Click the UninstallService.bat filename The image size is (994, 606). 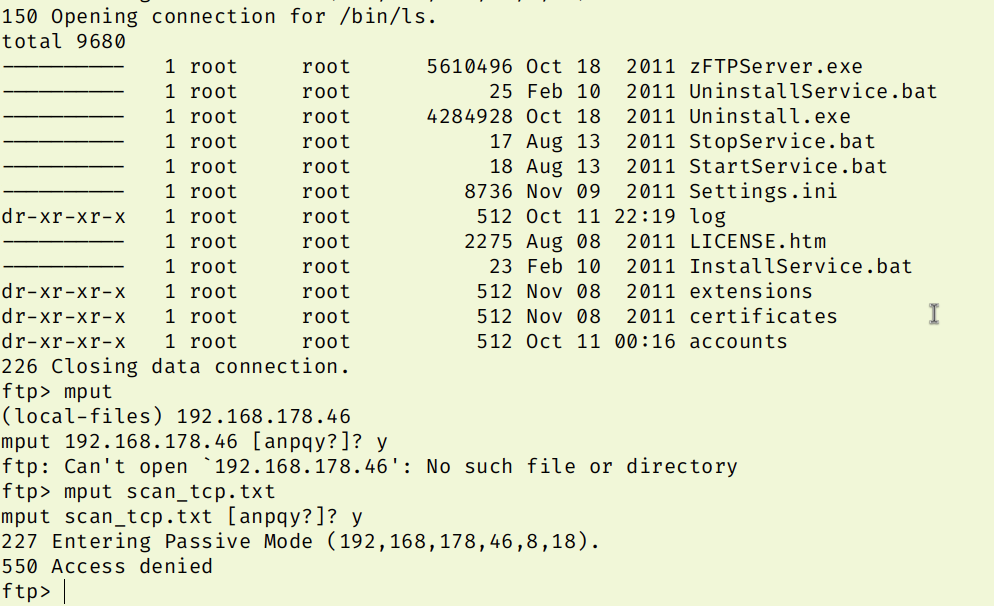[x=813, y=92]
